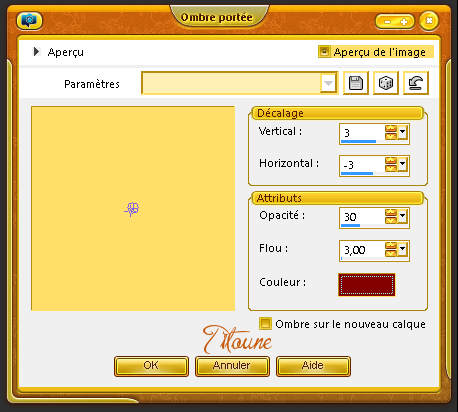This screenshot has width=458, height=412.
Task: Click the blue help icon in title bar
Action: 29,20
